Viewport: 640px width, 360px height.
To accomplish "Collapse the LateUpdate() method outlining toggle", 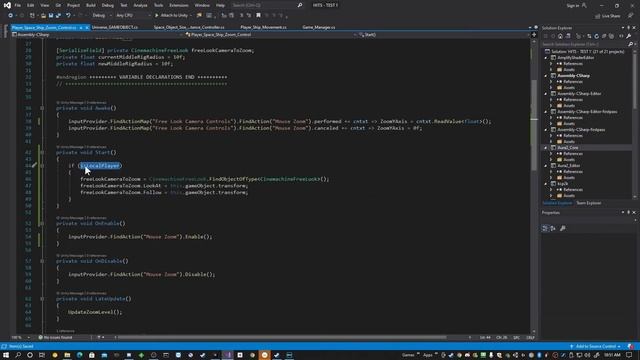I will pos(42,299).
